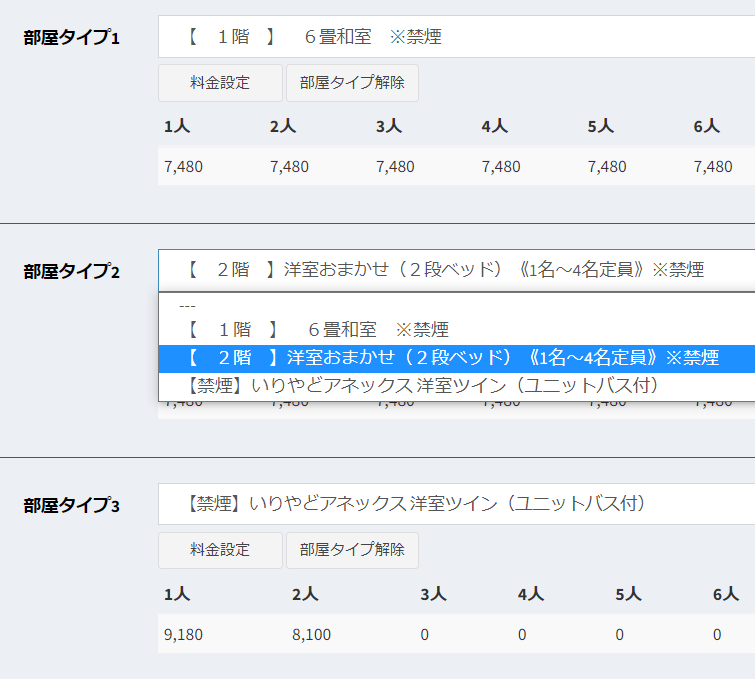This screenshot has width=755, height=679.
Task: Click 料金設定 button under 部屋タイプ3
Action: tap(220, 550)
